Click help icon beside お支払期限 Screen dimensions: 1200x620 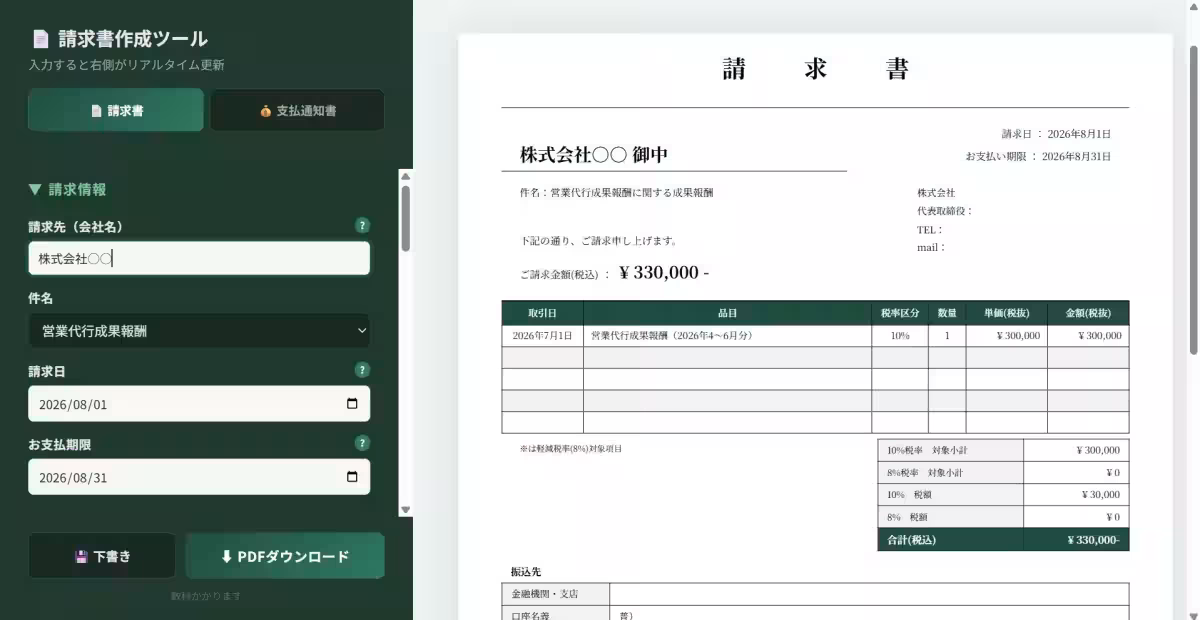pos(362,443)
